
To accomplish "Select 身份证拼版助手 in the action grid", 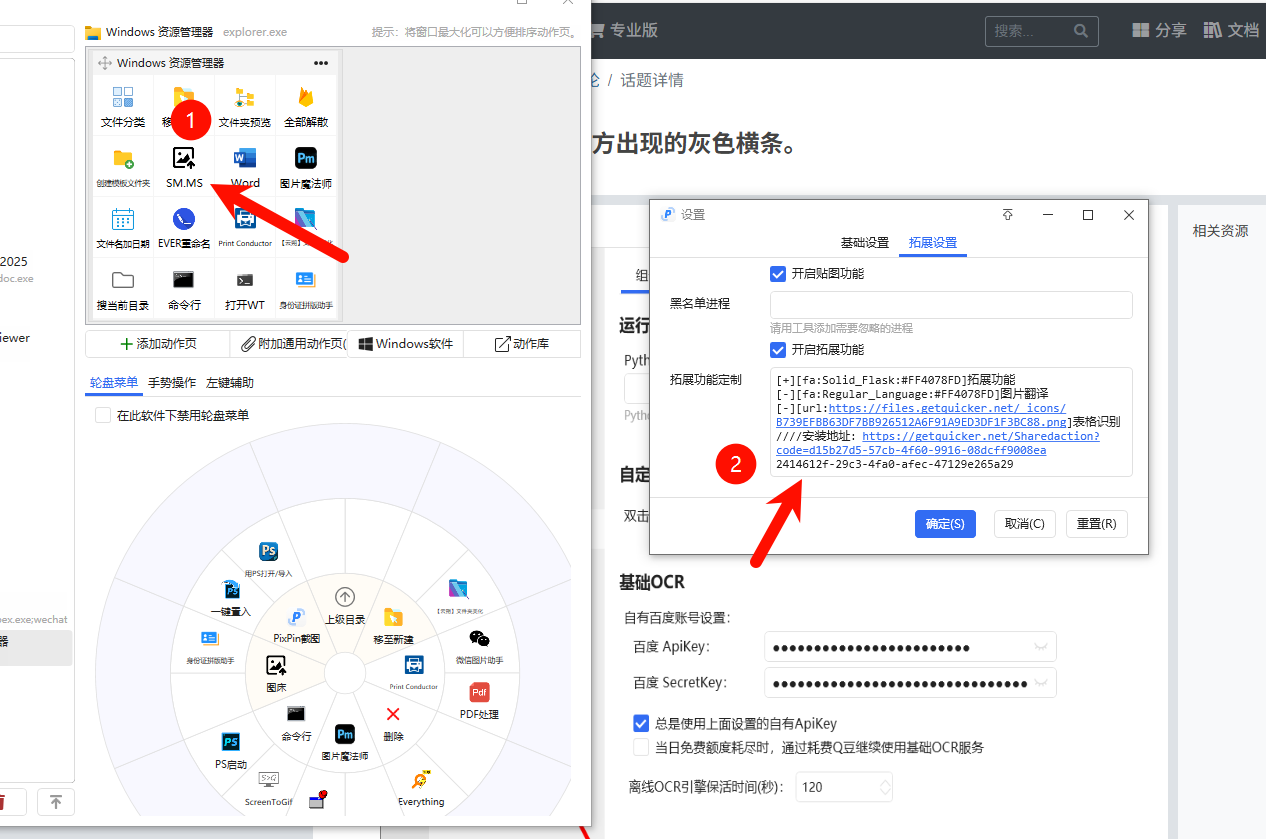I will point(306,289).
